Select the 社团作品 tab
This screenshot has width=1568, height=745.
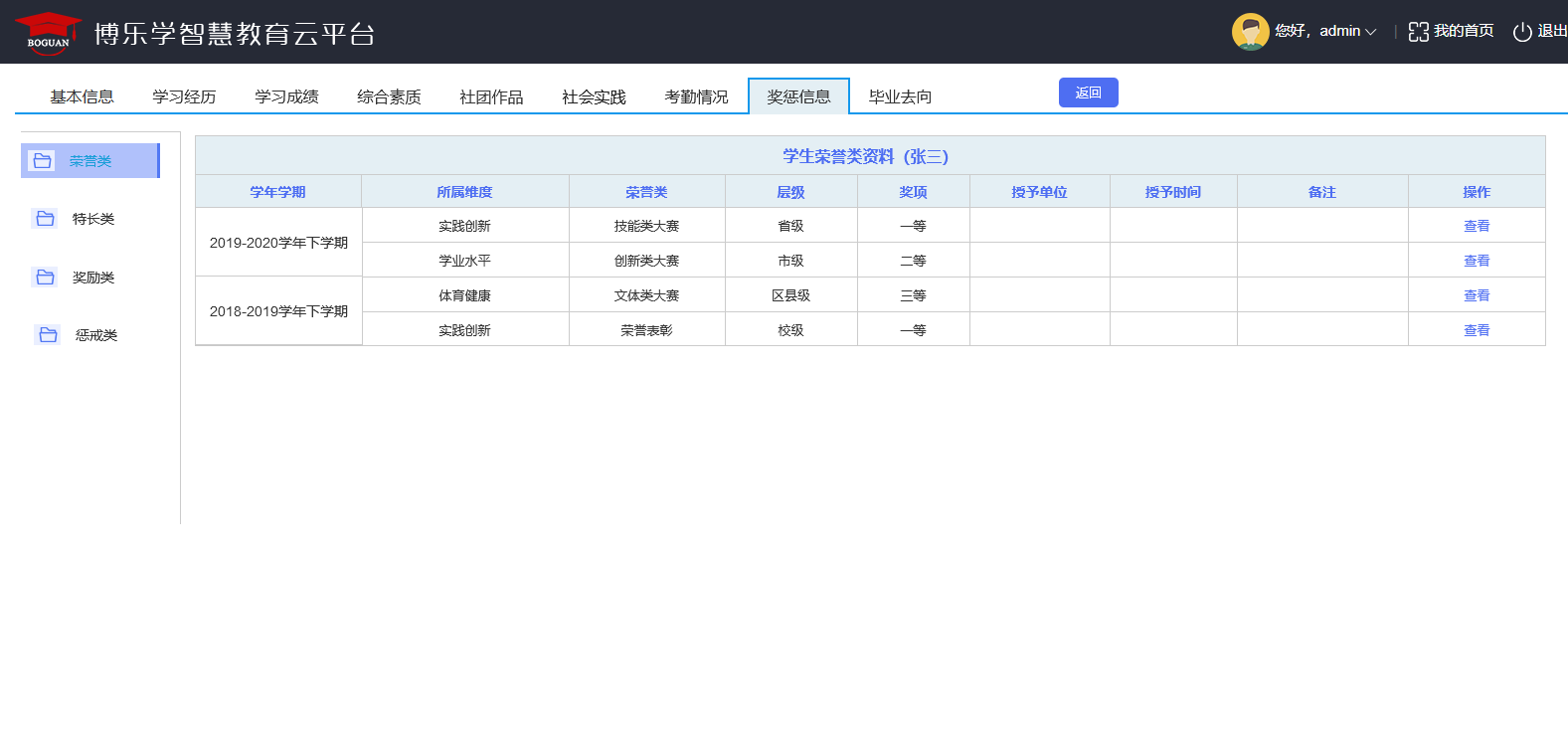coord(491,96)
